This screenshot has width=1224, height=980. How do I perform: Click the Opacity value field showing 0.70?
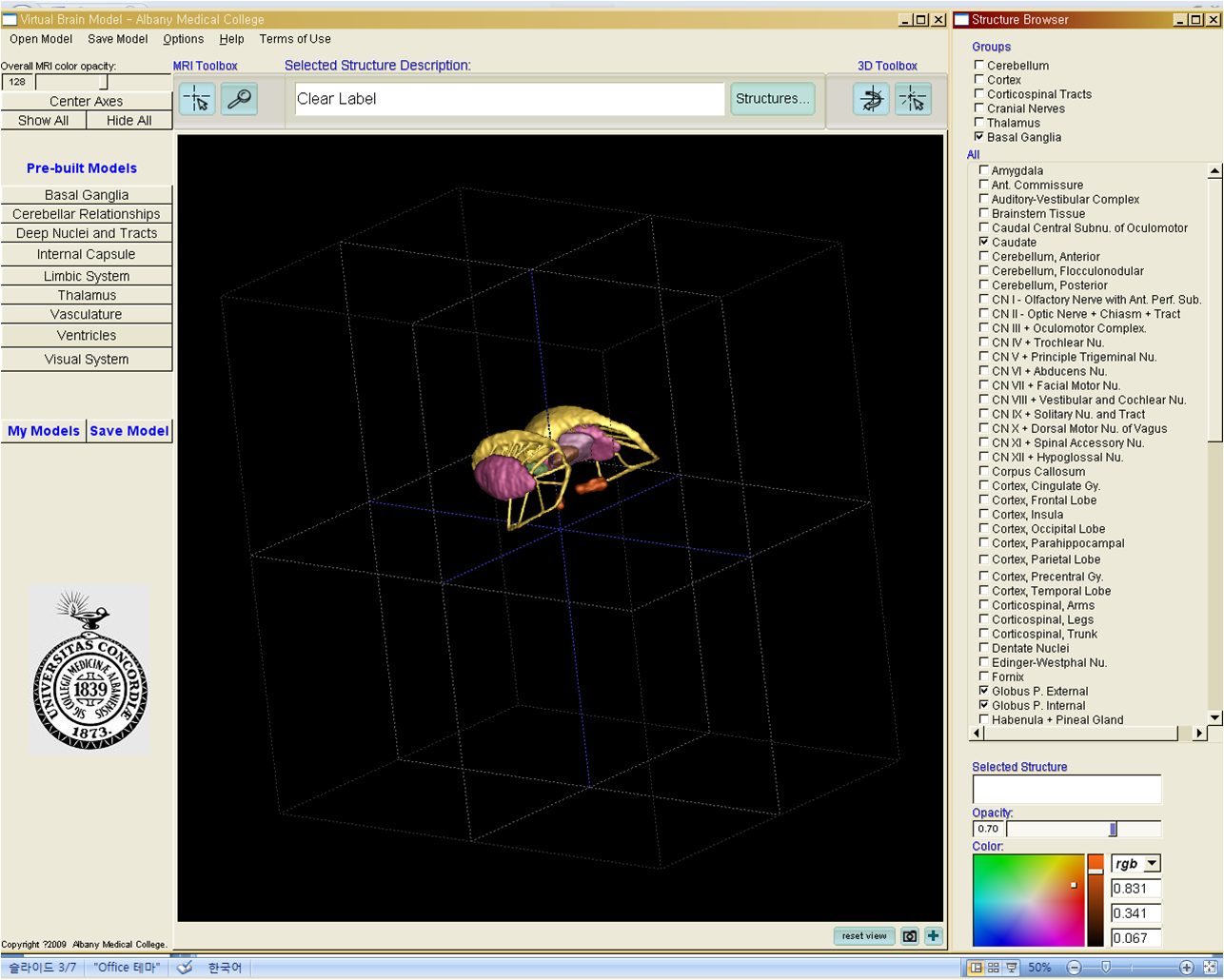988,830
